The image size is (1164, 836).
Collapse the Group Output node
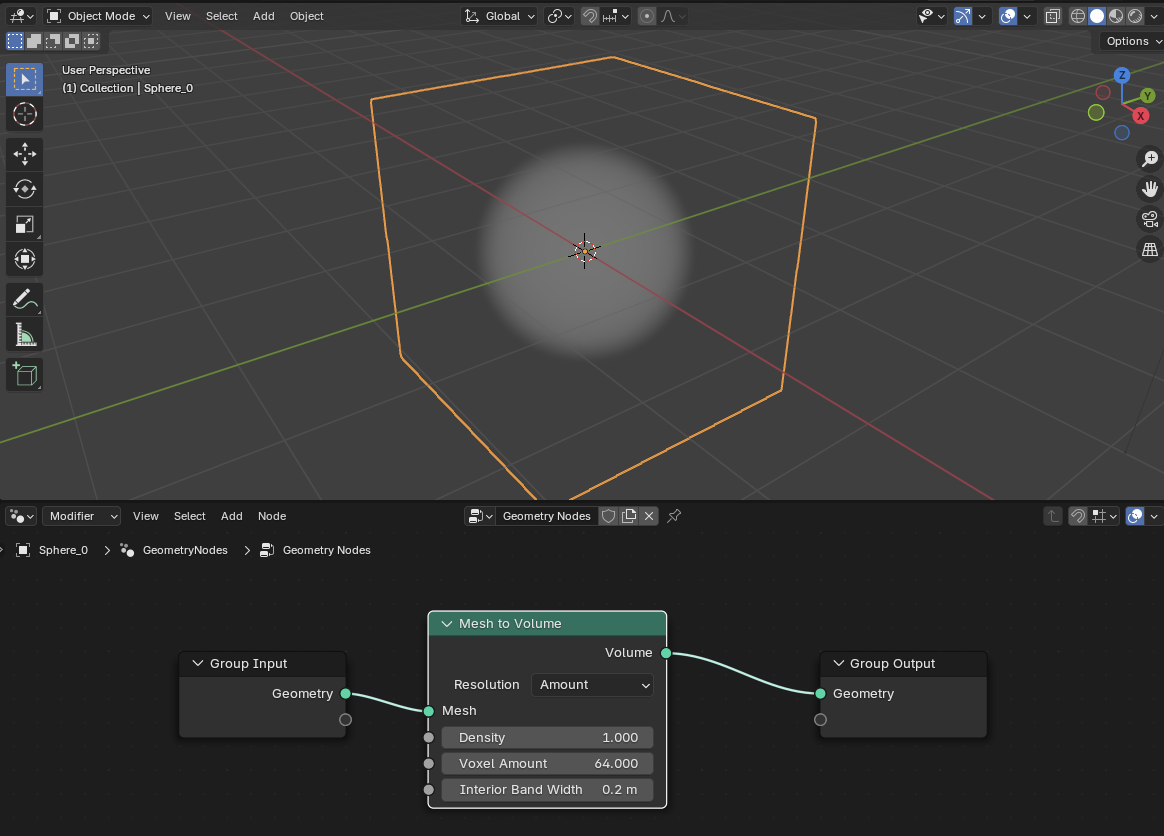[839, 663]
